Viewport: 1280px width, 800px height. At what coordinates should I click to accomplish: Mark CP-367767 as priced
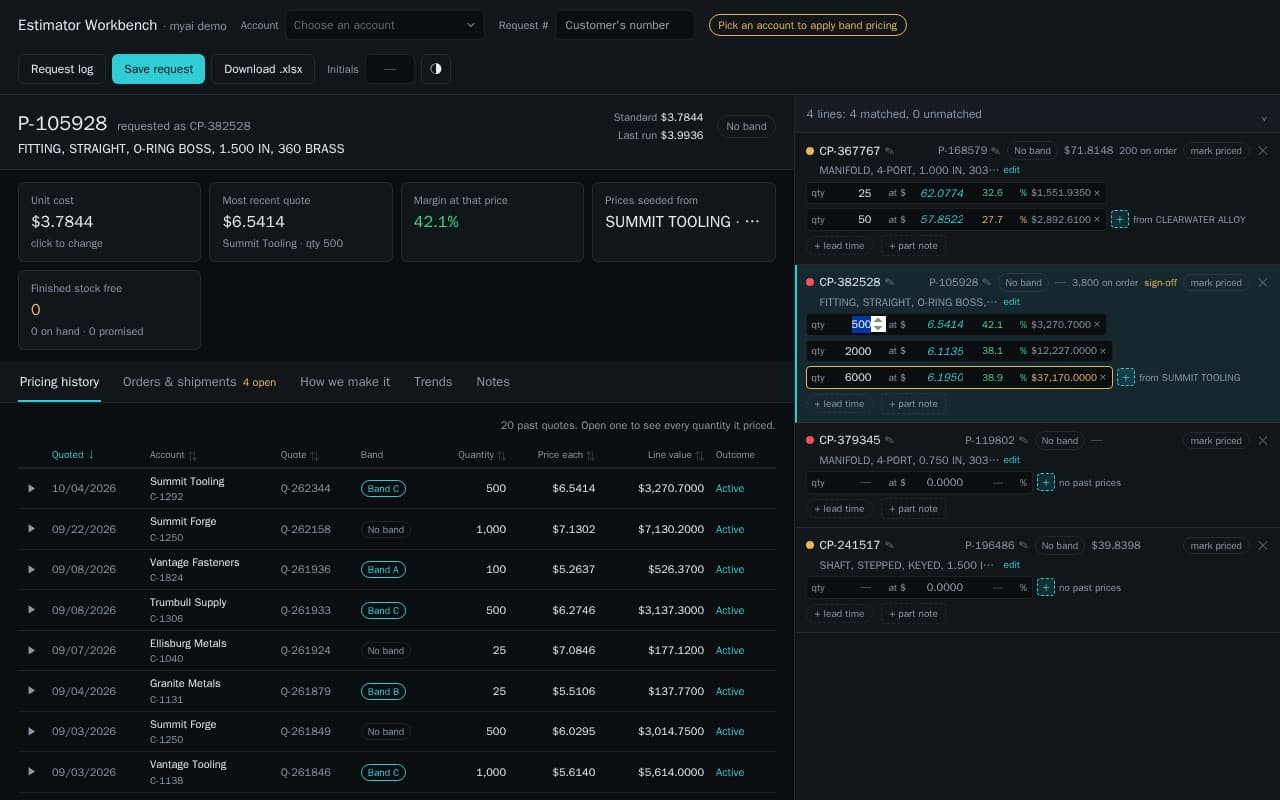(1215, 151)
